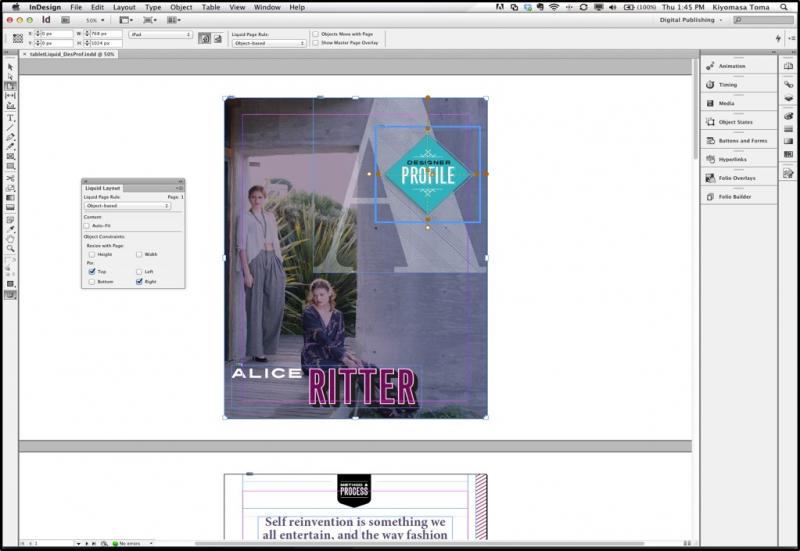The width and height of the screenshot is (800, 551).
Task: Click the Spotlight search magnifier
Action: [x=787, y=7]
